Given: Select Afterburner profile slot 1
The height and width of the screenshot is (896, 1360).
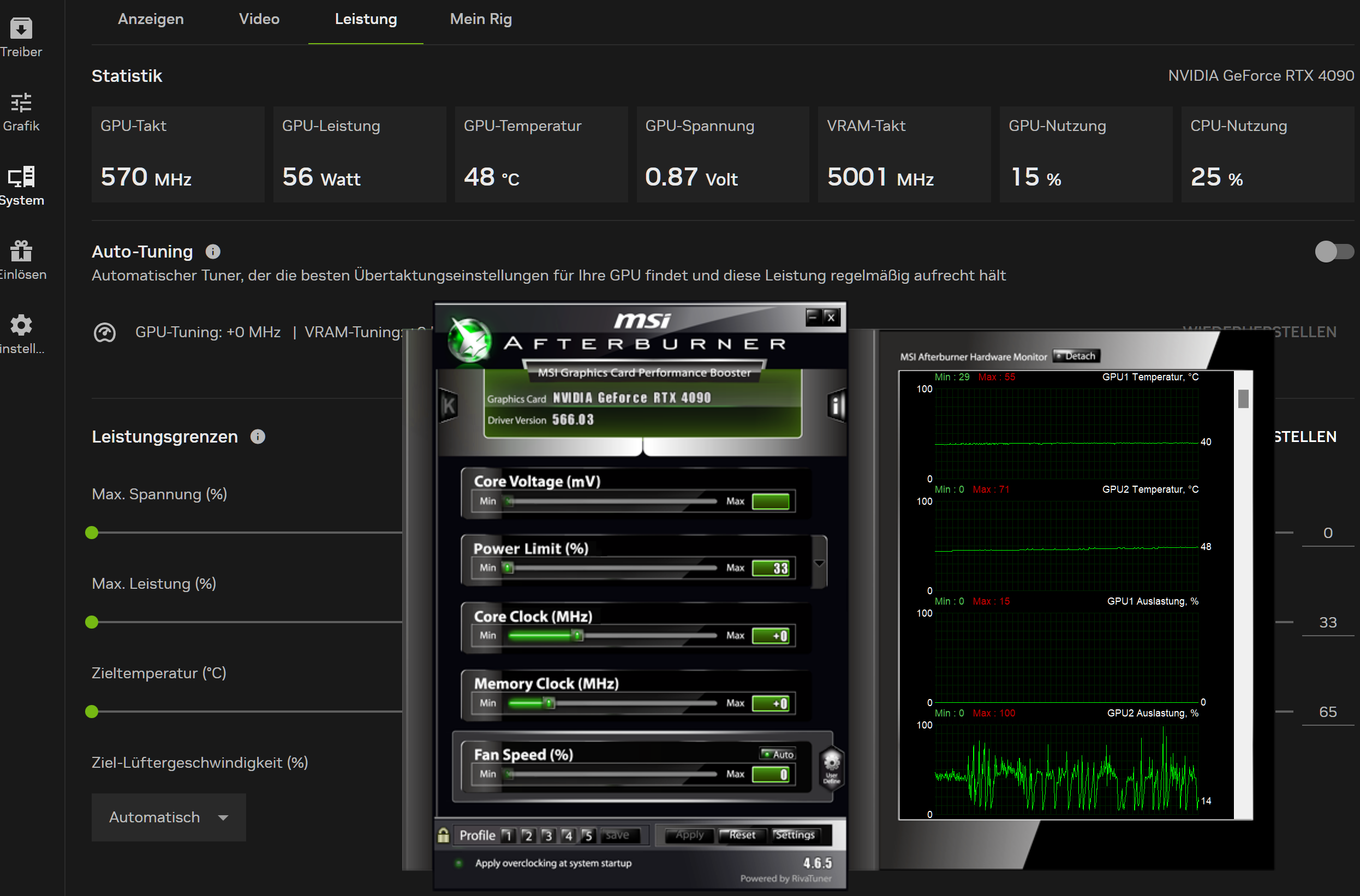Looking at the screenshot, I should 508,835.
